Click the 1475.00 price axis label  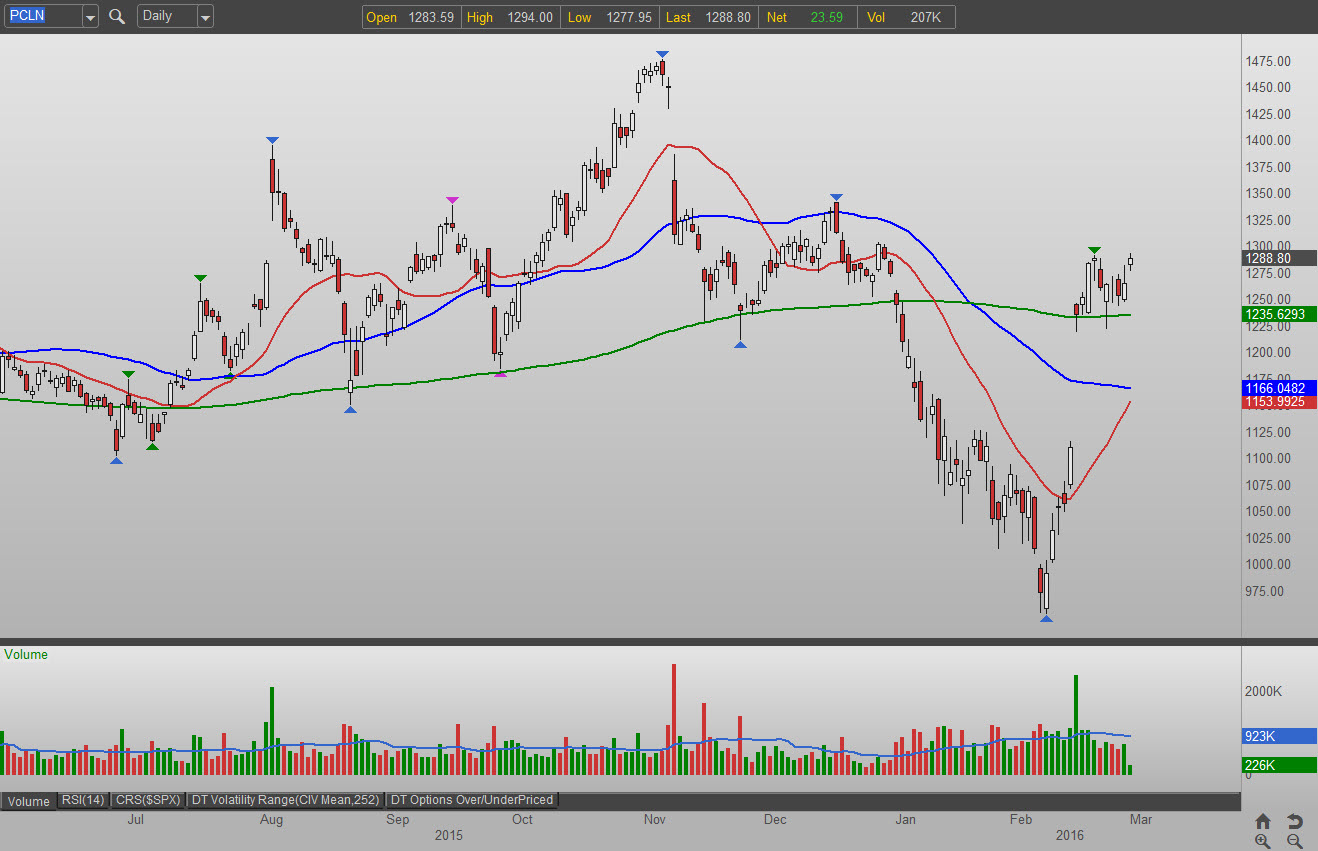coord(1267,61)
